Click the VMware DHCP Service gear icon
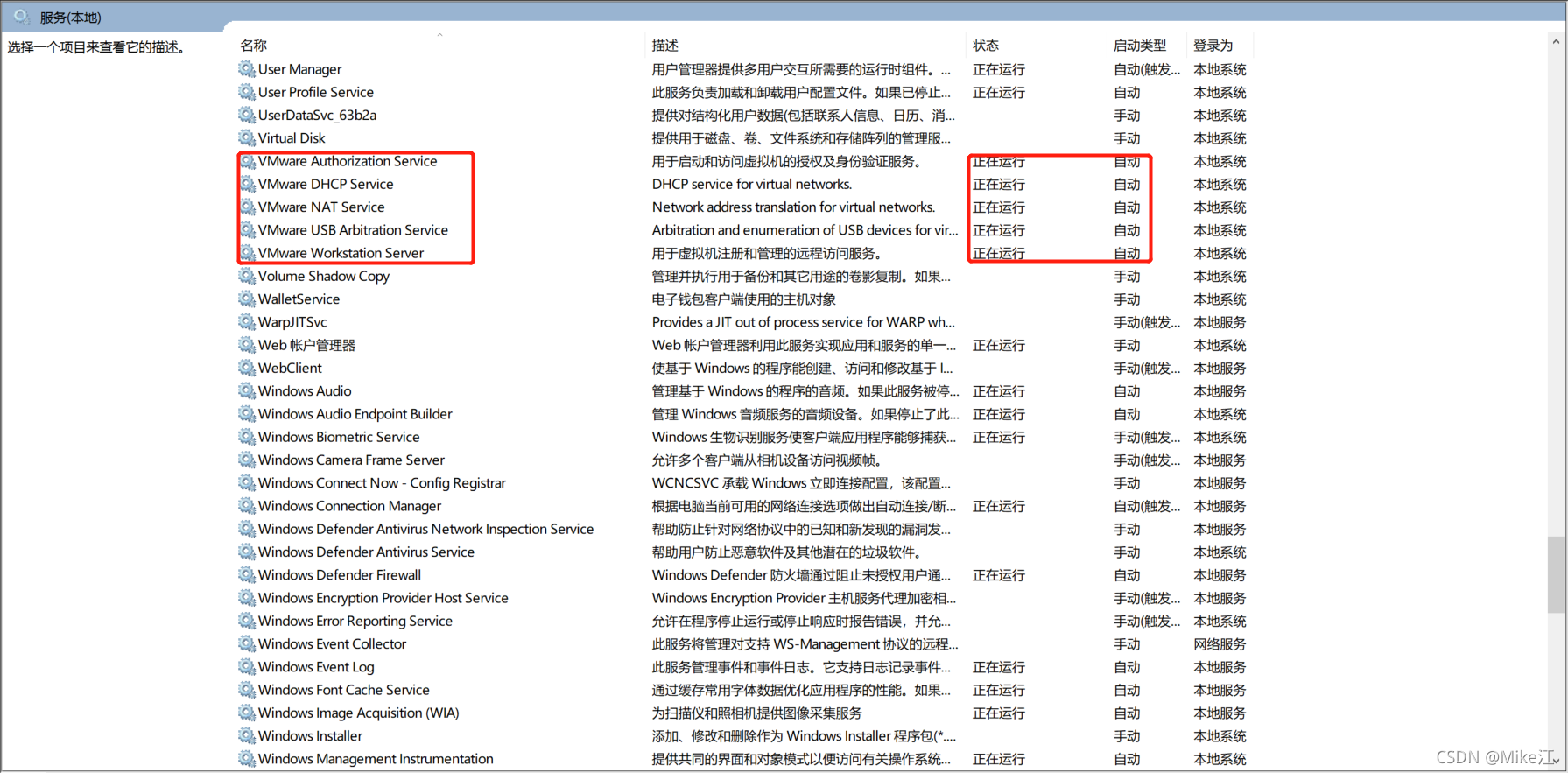Image resolution: width=1568 pixels, height=773 pixels. 246,184
